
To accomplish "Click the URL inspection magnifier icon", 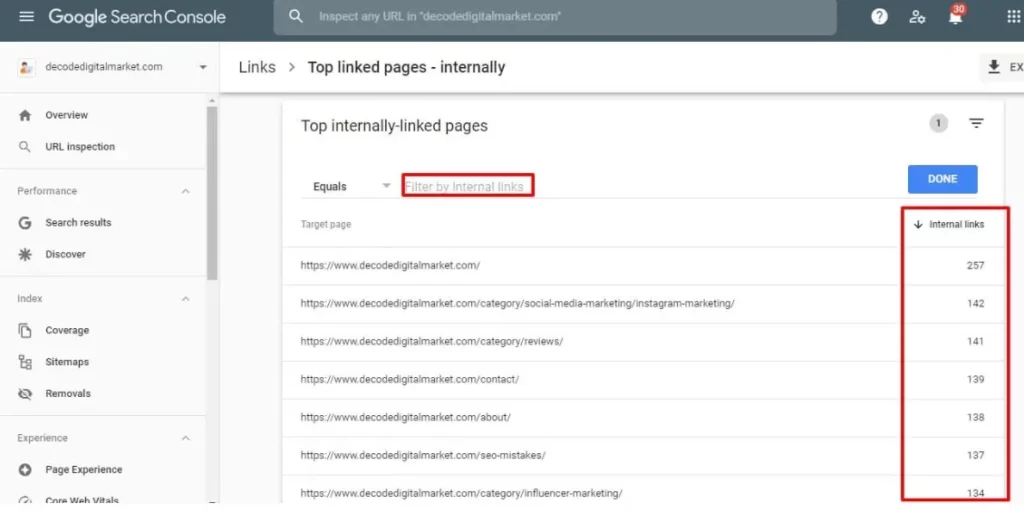I will 25,147.
